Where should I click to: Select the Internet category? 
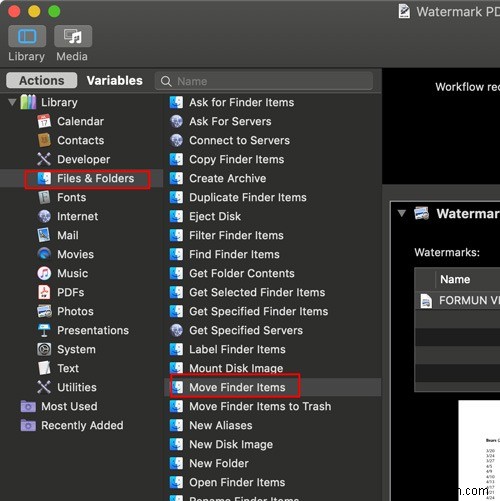pos(78,216)
